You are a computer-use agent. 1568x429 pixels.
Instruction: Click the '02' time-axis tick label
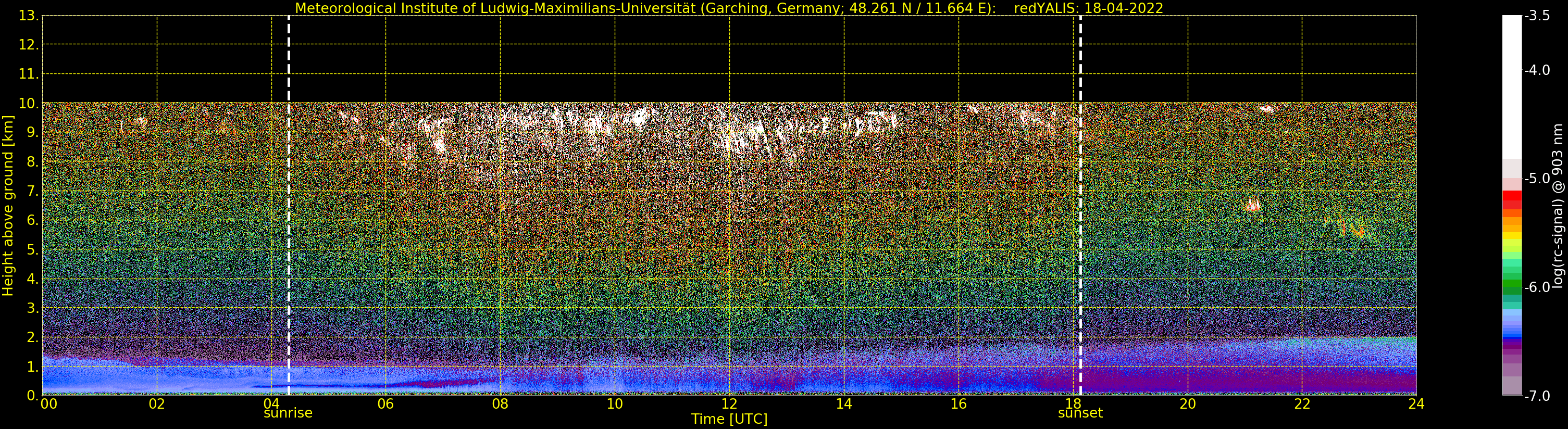tap(157, 403)
